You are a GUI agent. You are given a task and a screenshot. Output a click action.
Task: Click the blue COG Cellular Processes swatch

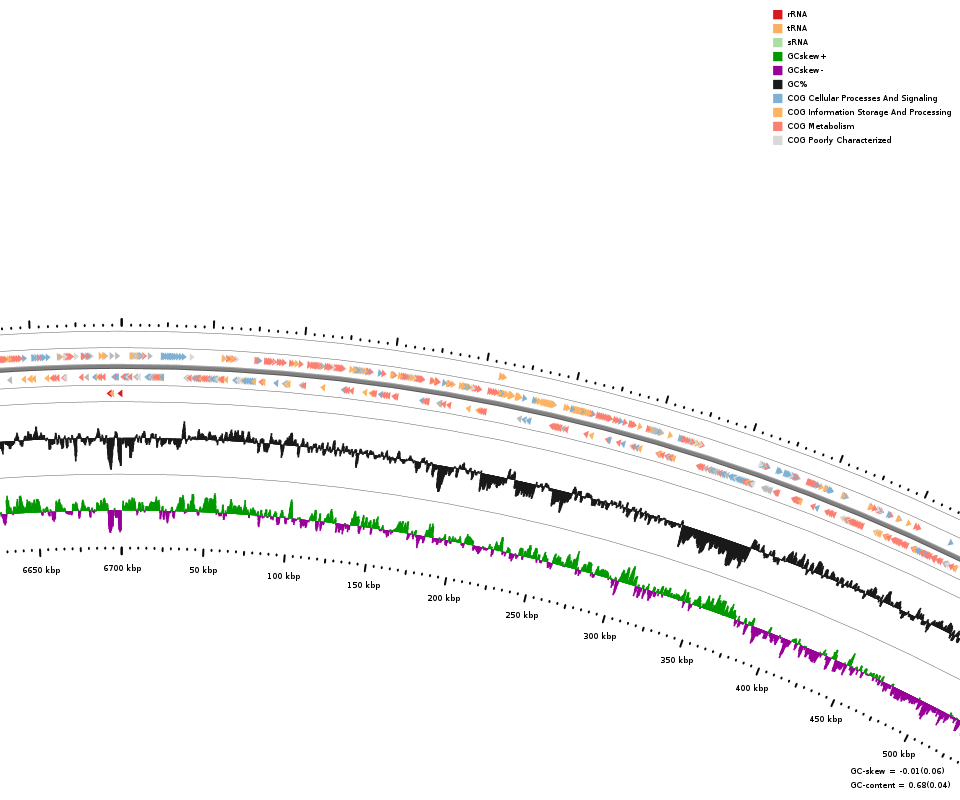[x=777, y=98]
